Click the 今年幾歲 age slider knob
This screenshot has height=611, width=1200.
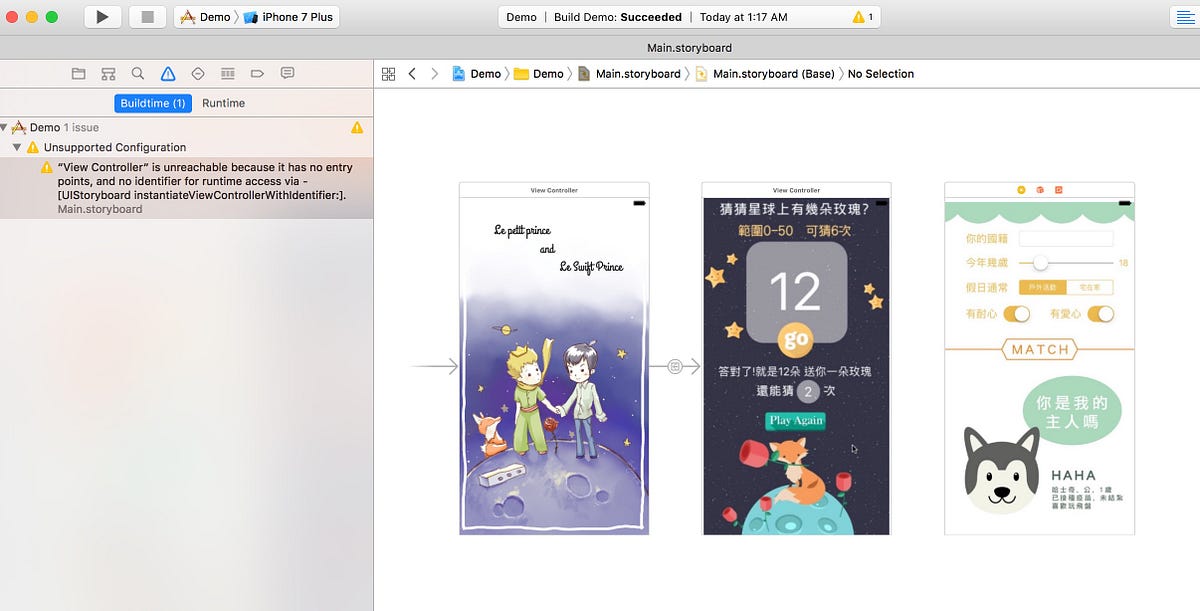(x=1040, y=263)
